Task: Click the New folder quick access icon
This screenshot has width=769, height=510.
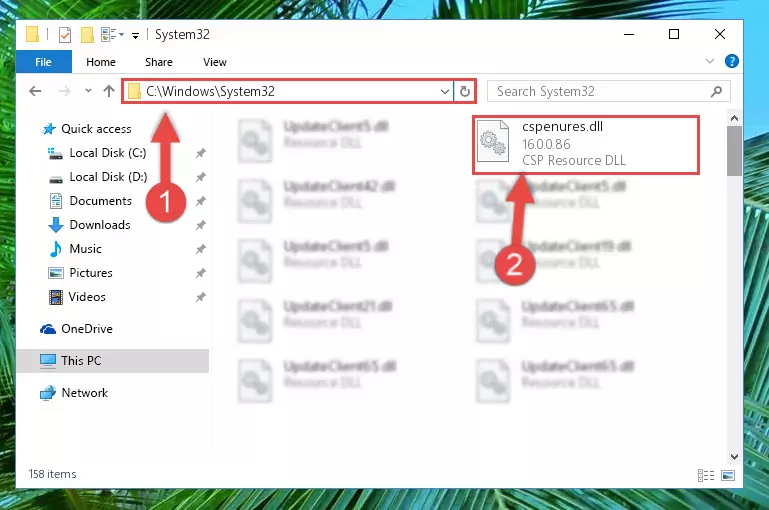Action: click(87, 35)
